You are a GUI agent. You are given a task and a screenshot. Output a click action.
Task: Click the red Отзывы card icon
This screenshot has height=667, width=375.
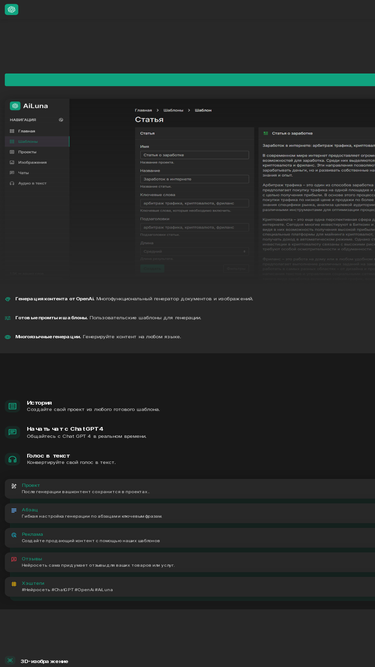pos(14,559)
